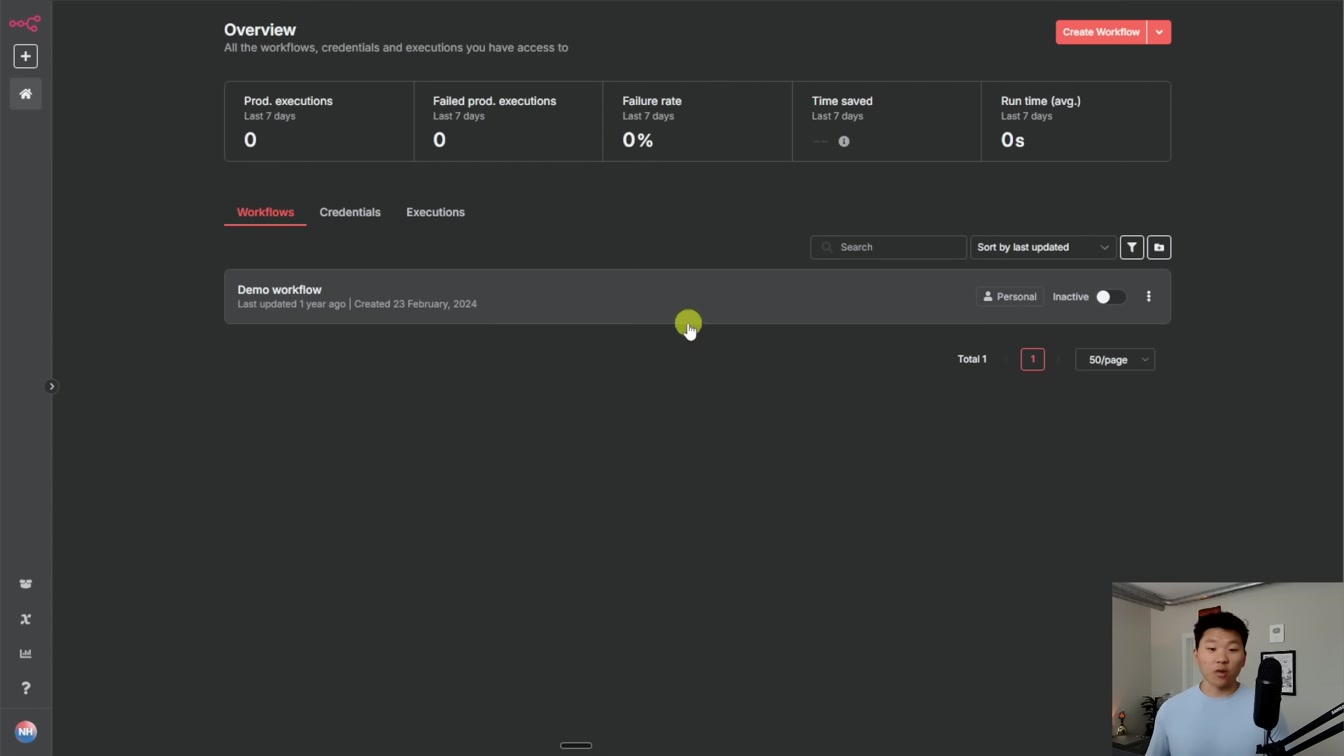Click the Personal project badge

[x=1009, y=297]
